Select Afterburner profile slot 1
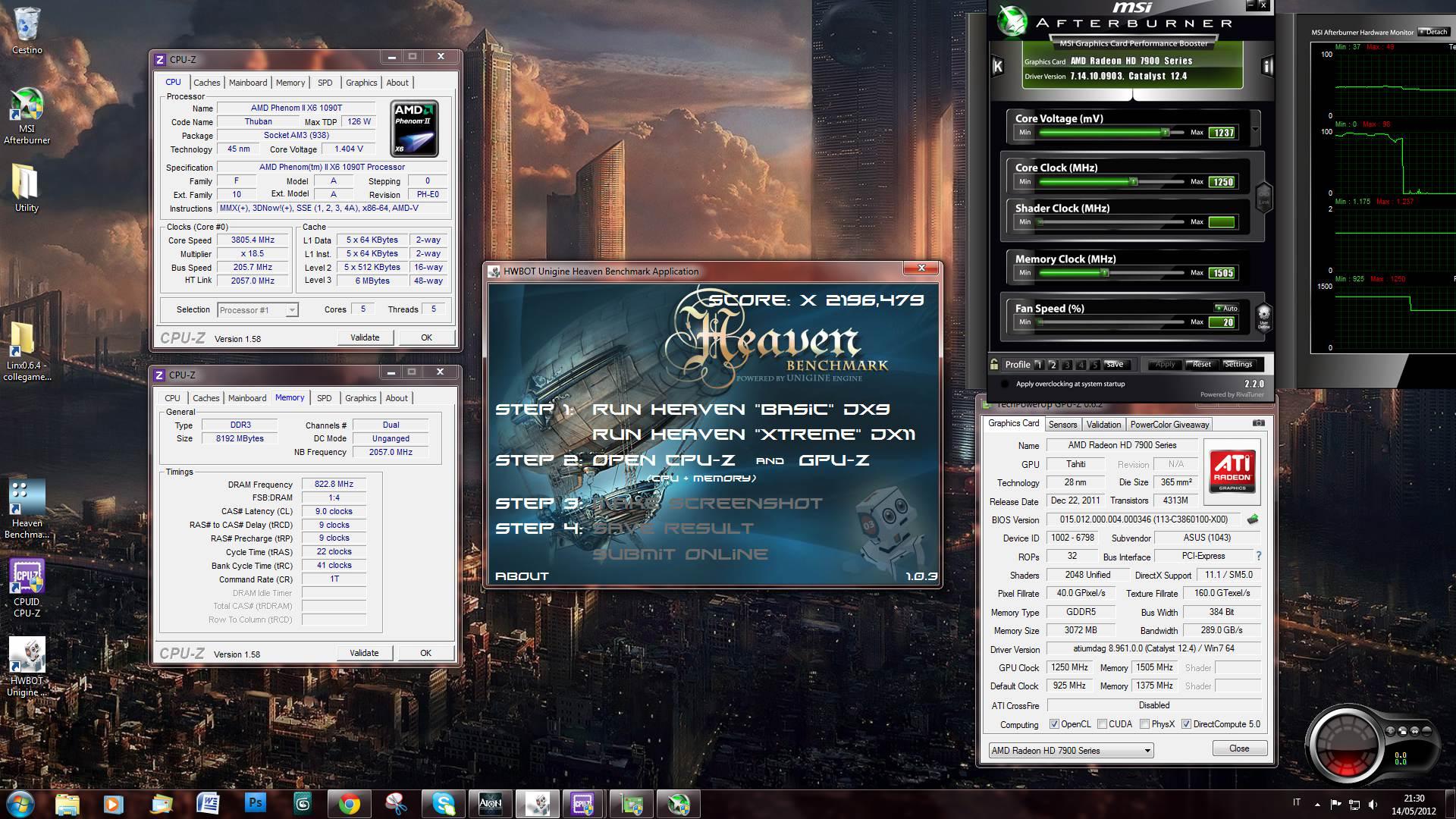This screenshot has width=1456, height=819. coord(1039,365)
